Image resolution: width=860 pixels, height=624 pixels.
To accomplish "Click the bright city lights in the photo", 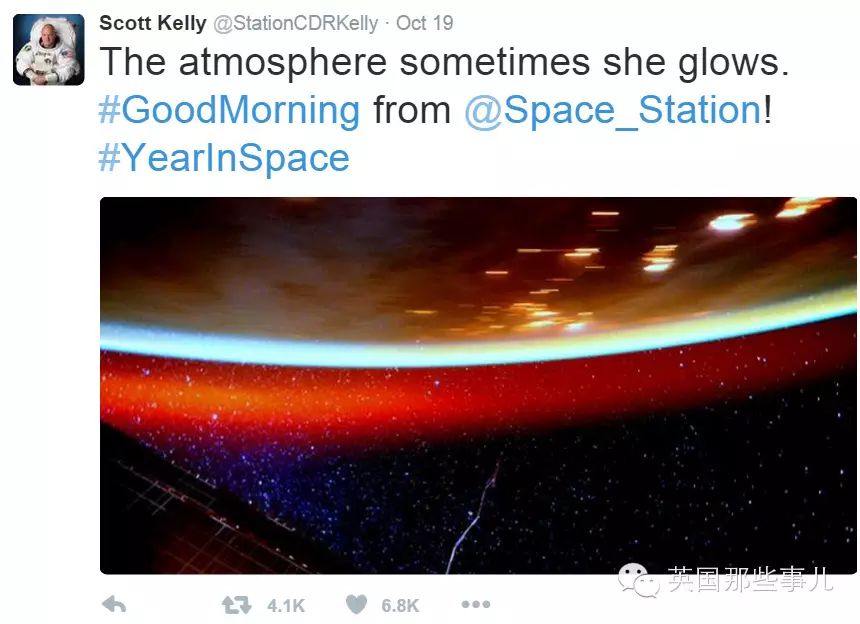I will (x=729, y=222).
